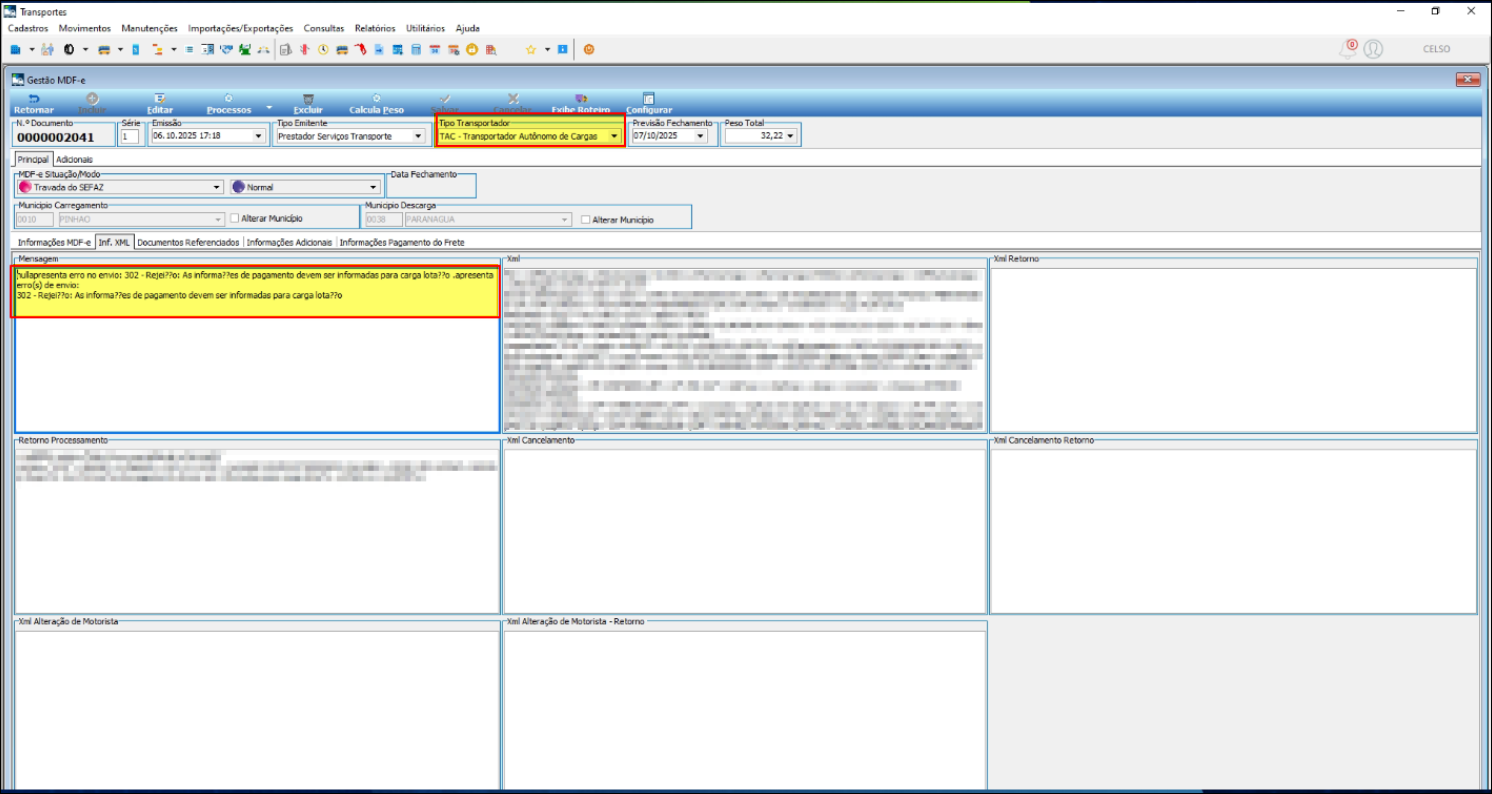
Task: Expand the Travada do SEFAZ situation dropdown
Action: click(216, 187)
